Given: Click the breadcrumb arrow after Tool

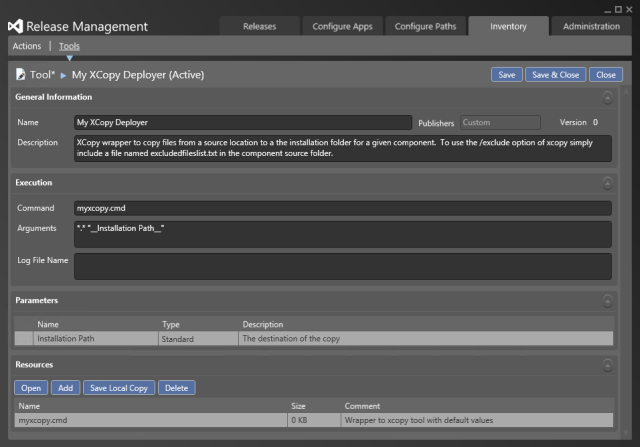Looking at the screenshot, I should click(x=63, y=75).
